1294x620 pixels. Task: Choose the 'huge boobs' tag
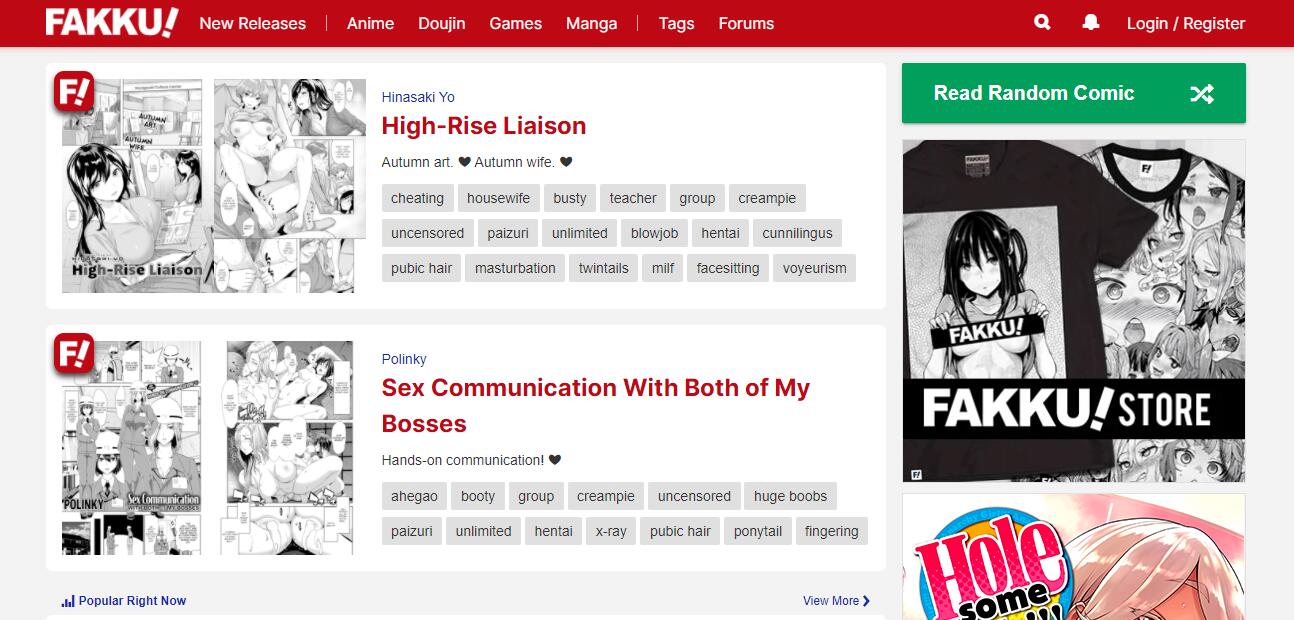(790, 496)
